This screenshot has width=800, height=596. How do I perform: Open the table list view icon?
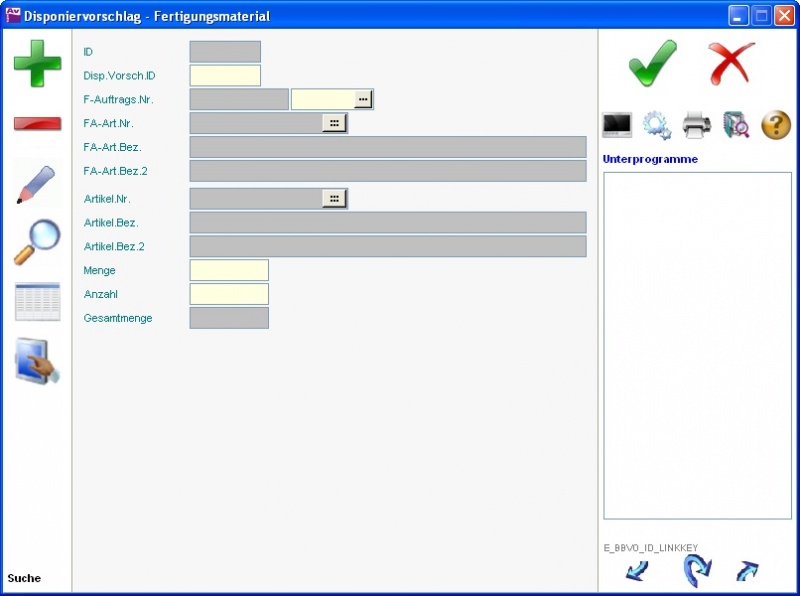click(x=37, y=302)
